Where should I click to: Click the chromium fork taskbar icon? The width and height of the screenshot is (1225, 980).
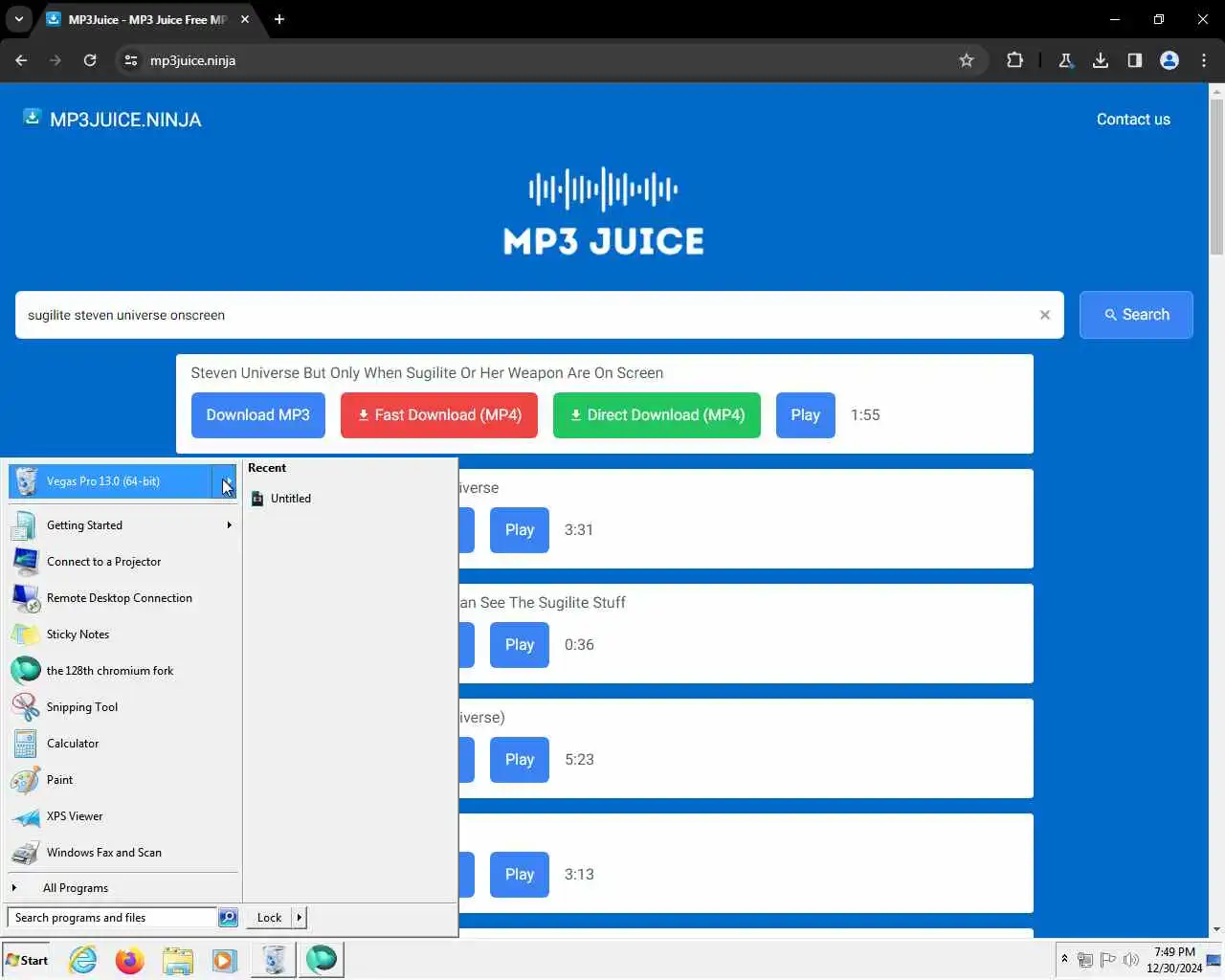(322, 960)
